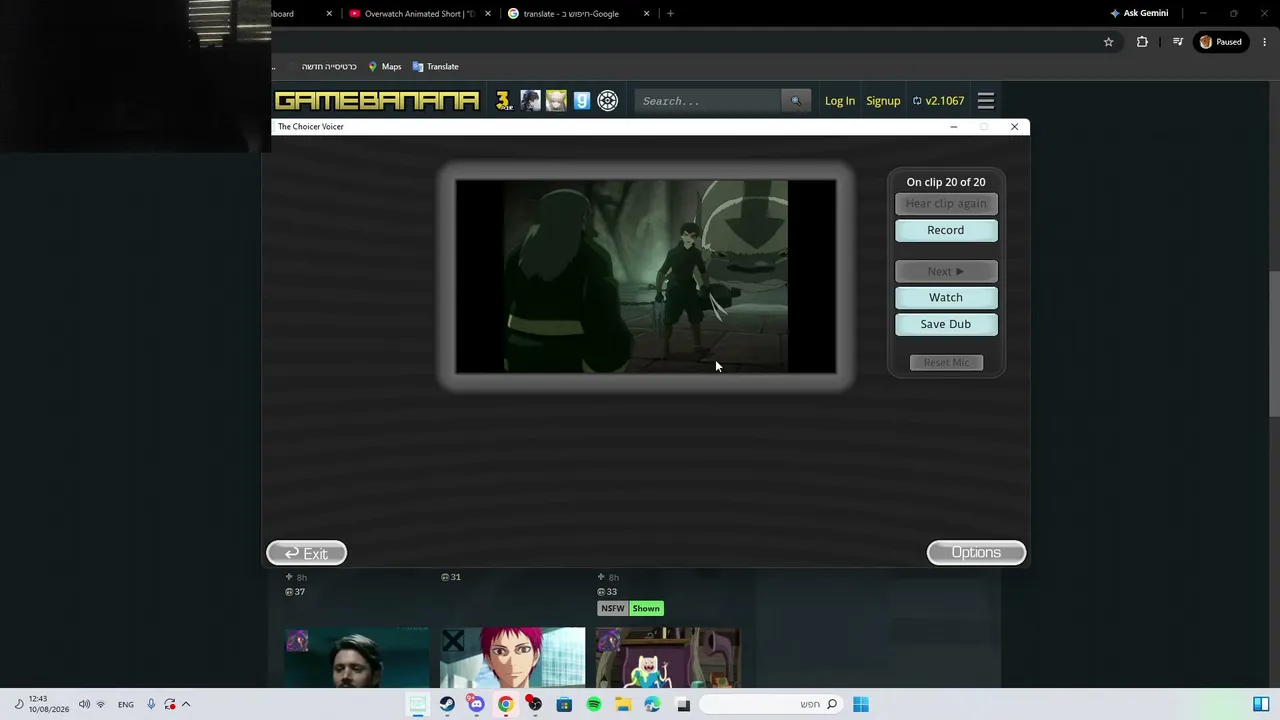Open a new browser tab
Image resolution: width=1280 pixels, height=720 pixels.
click(x=670, y=14)
